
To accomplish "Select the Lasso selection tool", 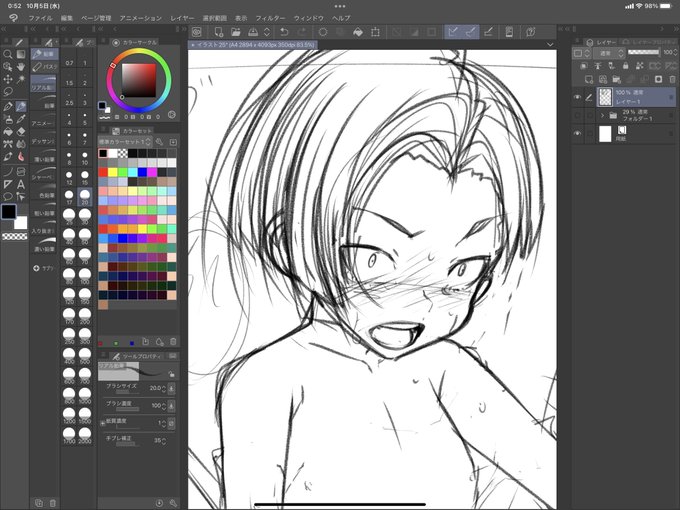I will 7,92.
